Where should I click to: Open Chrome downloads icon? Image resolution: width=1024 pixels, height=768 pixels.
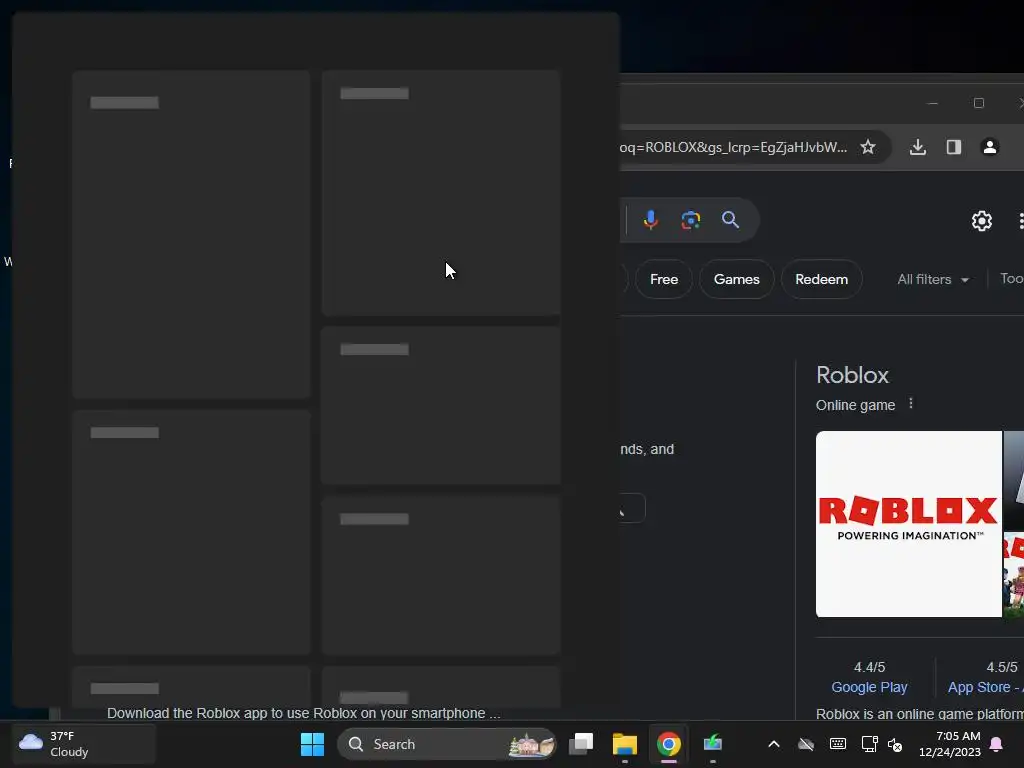click(918, 147)
